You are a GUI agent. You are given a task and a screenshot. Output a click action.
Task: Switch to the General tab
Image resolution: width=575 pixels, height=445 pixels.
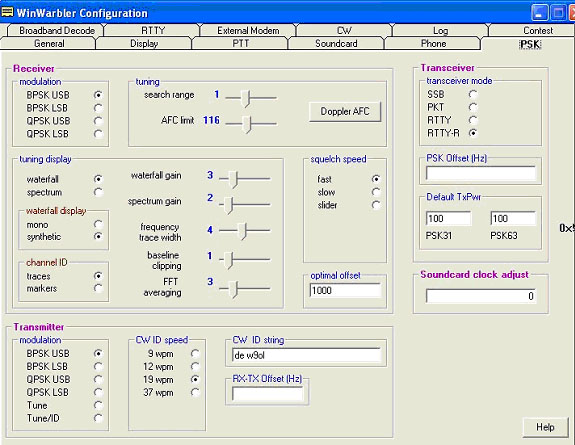(49, 43)
